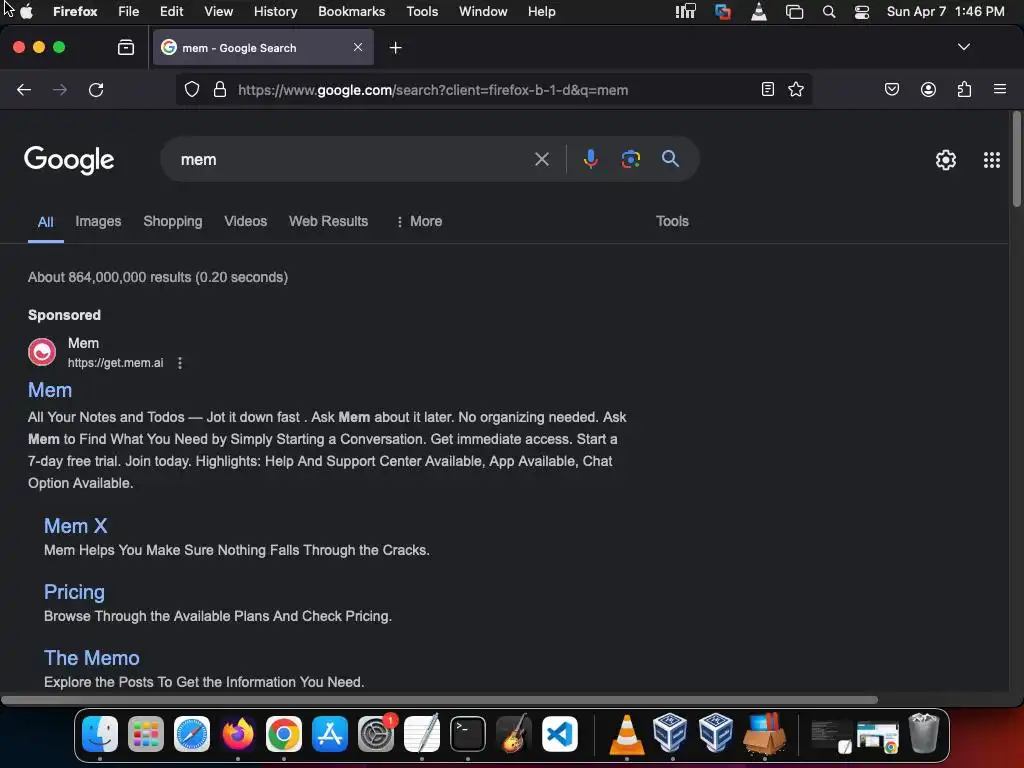Click the vertical page scrollbar
This screenshot has height=768, width=1024.
coord(1016,159)
